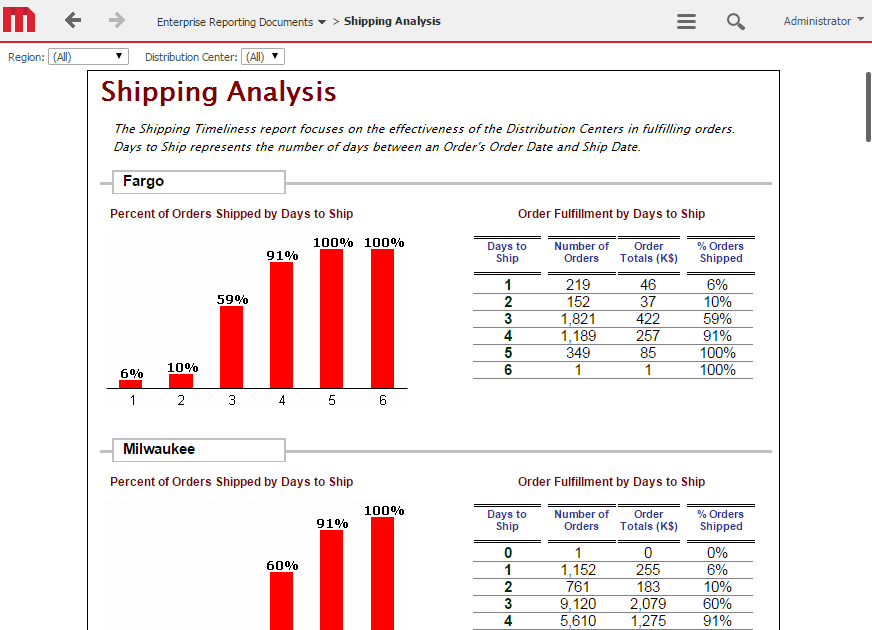872x630 pixels.
Task: Select the 59% bar in Fargo chart
Action: 231,346
